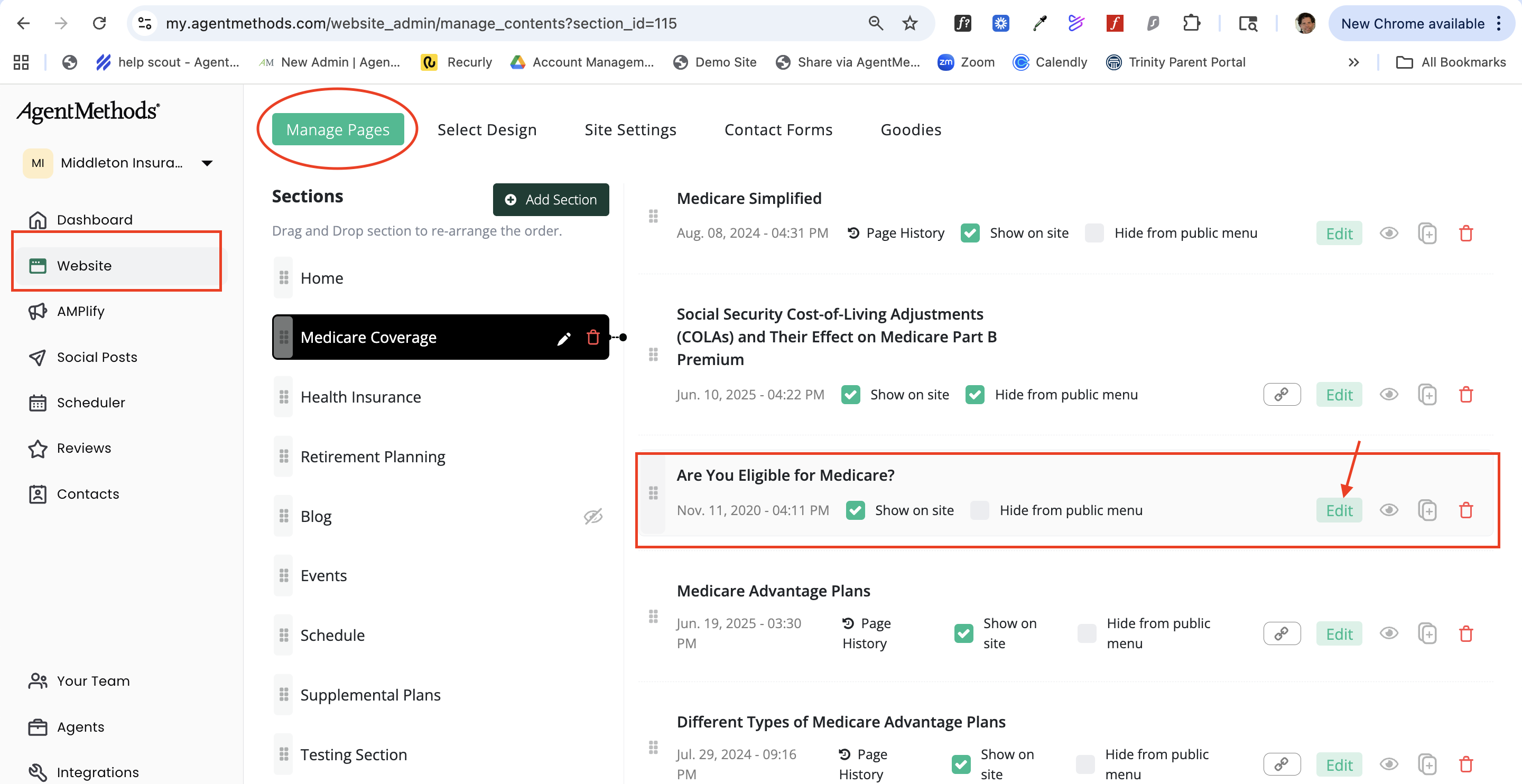This screenshot has height=784, width=1522.
Task: Preview Are You Eligible page with eye icon
Action: (1388, 510)
